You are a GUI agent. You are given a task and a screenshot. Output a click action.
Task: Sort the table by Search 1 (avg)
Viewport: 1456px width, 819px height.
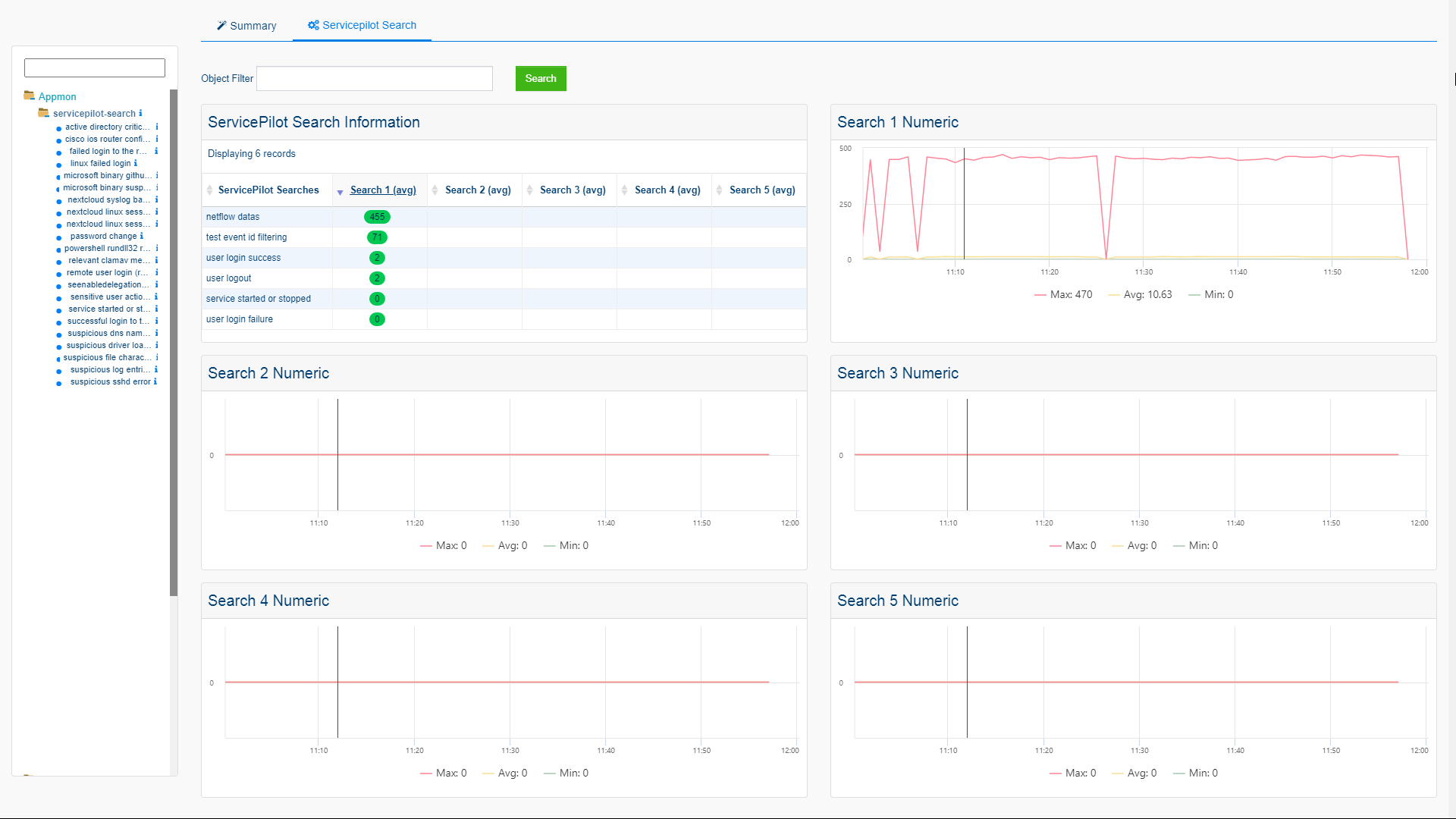(383, 190)
